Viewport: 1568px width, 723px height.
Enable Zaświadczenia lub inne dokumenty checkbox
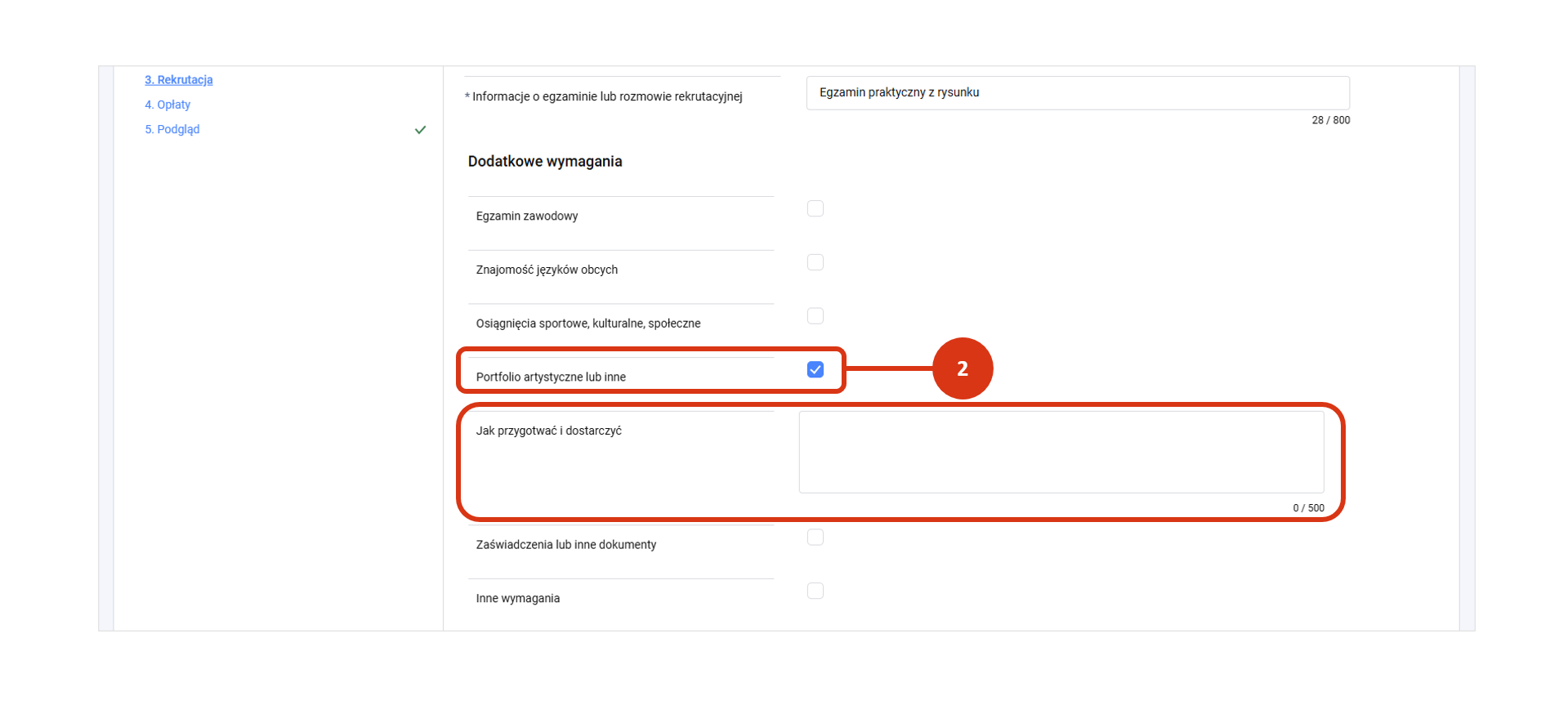(815, 538)
